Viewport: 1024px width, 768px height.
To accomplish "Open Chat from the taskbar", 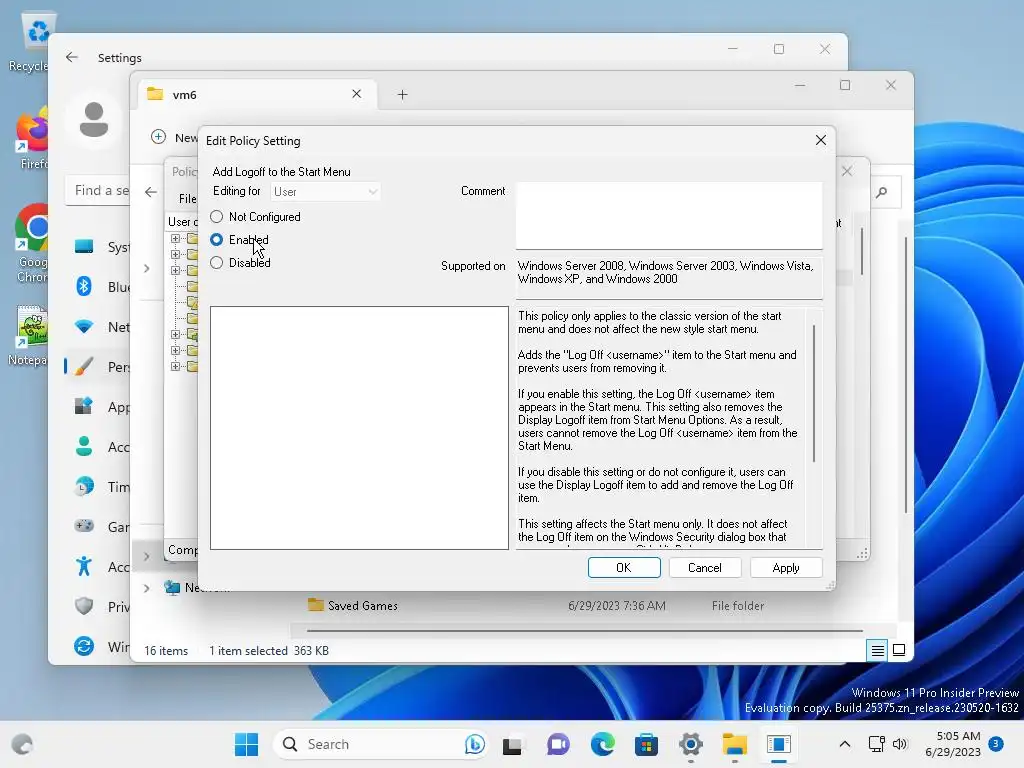I will tap(558, 744).
